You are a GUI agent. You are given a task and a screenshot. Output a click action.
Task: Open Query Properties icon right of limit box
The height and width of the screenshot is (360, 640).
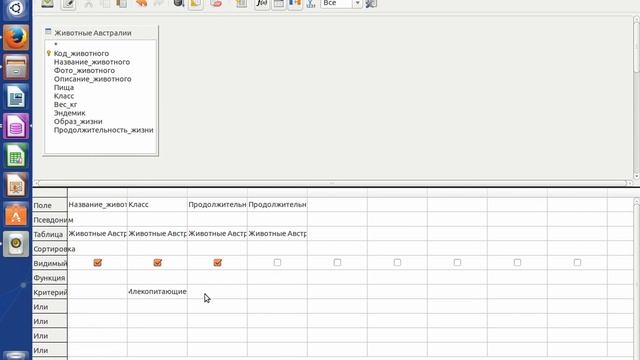click(x=371, y=3)
